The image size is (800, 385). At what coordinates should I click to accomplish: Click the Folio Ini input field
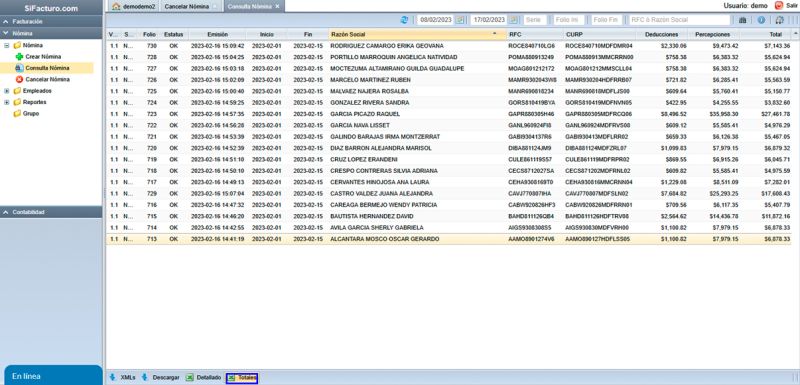[568, 20]
